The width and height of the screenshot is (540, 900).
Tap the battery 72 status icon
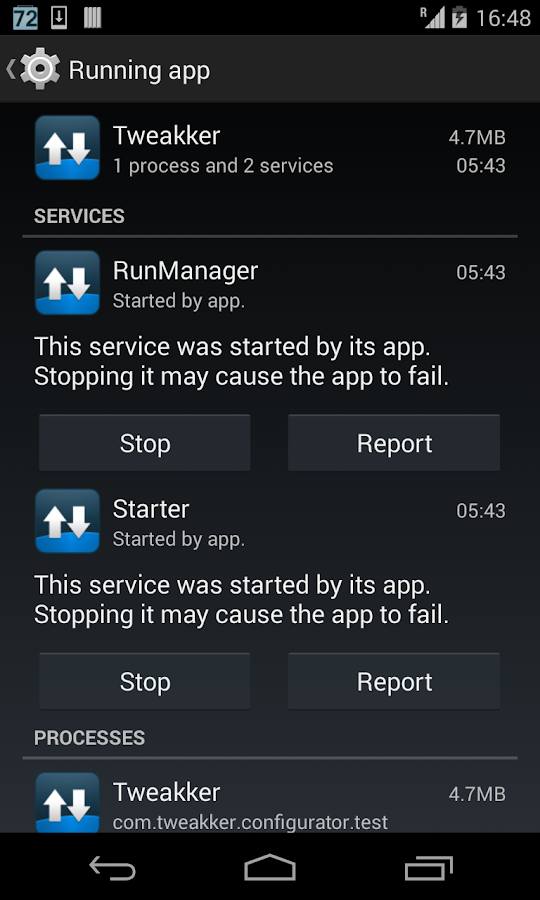(x=25, y=18)
